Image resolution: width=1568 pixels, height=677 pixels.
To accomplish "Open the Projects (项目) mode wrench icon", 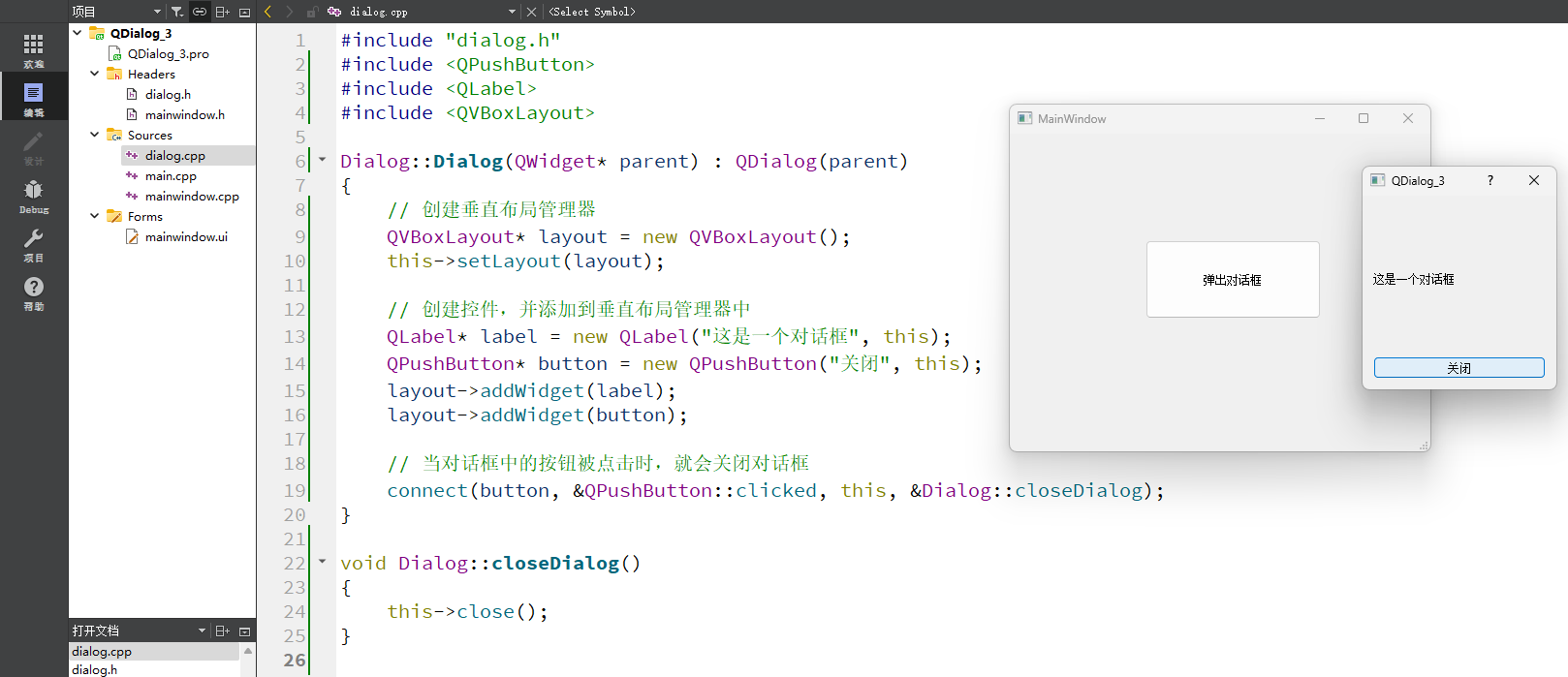I will click(x=34, y=238).
